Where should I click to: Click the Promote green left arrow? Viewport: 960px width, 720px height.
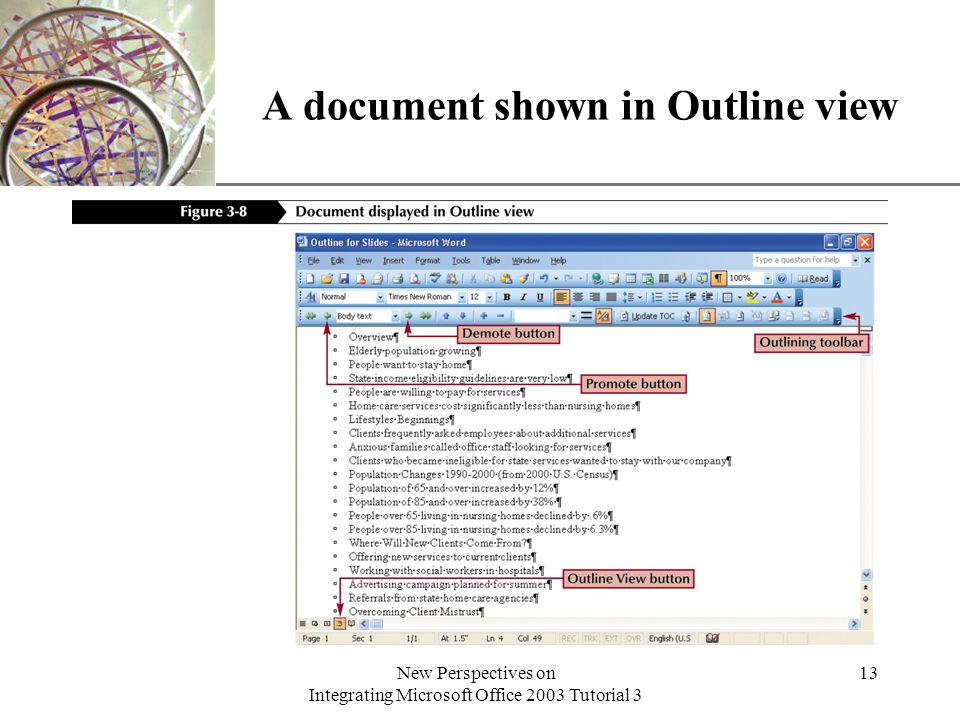coord(327,316)
